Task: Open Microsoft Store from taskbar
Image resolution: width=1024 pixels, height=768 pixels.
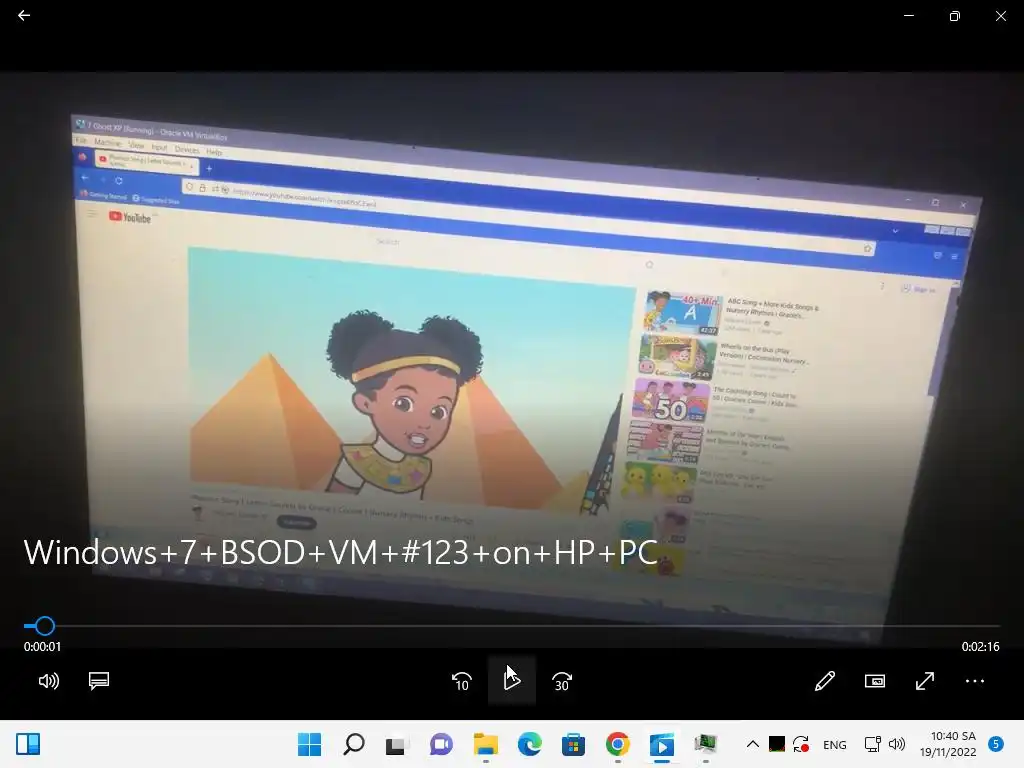Action: [x=573, y=744]
